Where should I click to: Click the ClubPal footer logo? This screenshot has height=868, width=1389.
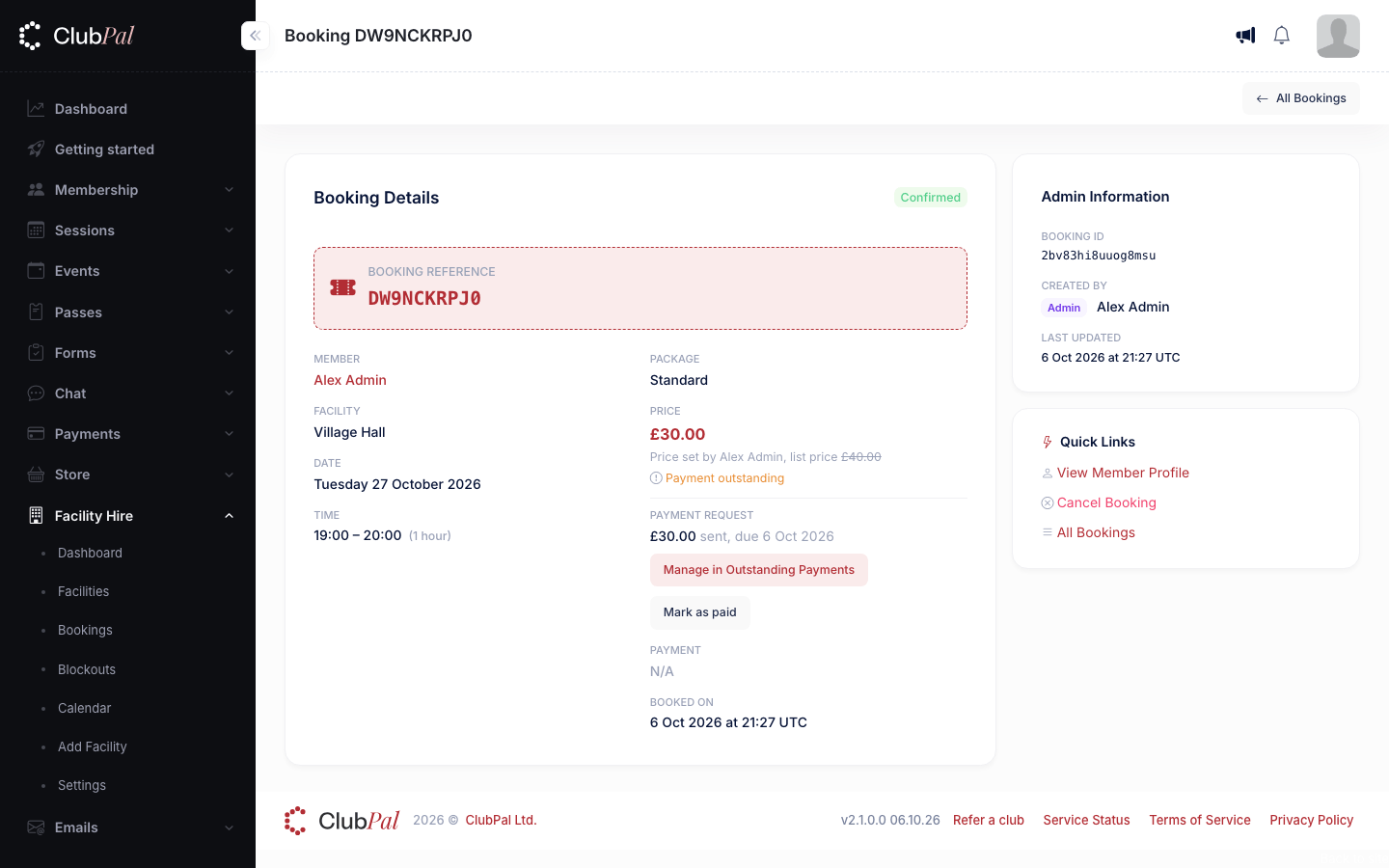coord(341,821)
